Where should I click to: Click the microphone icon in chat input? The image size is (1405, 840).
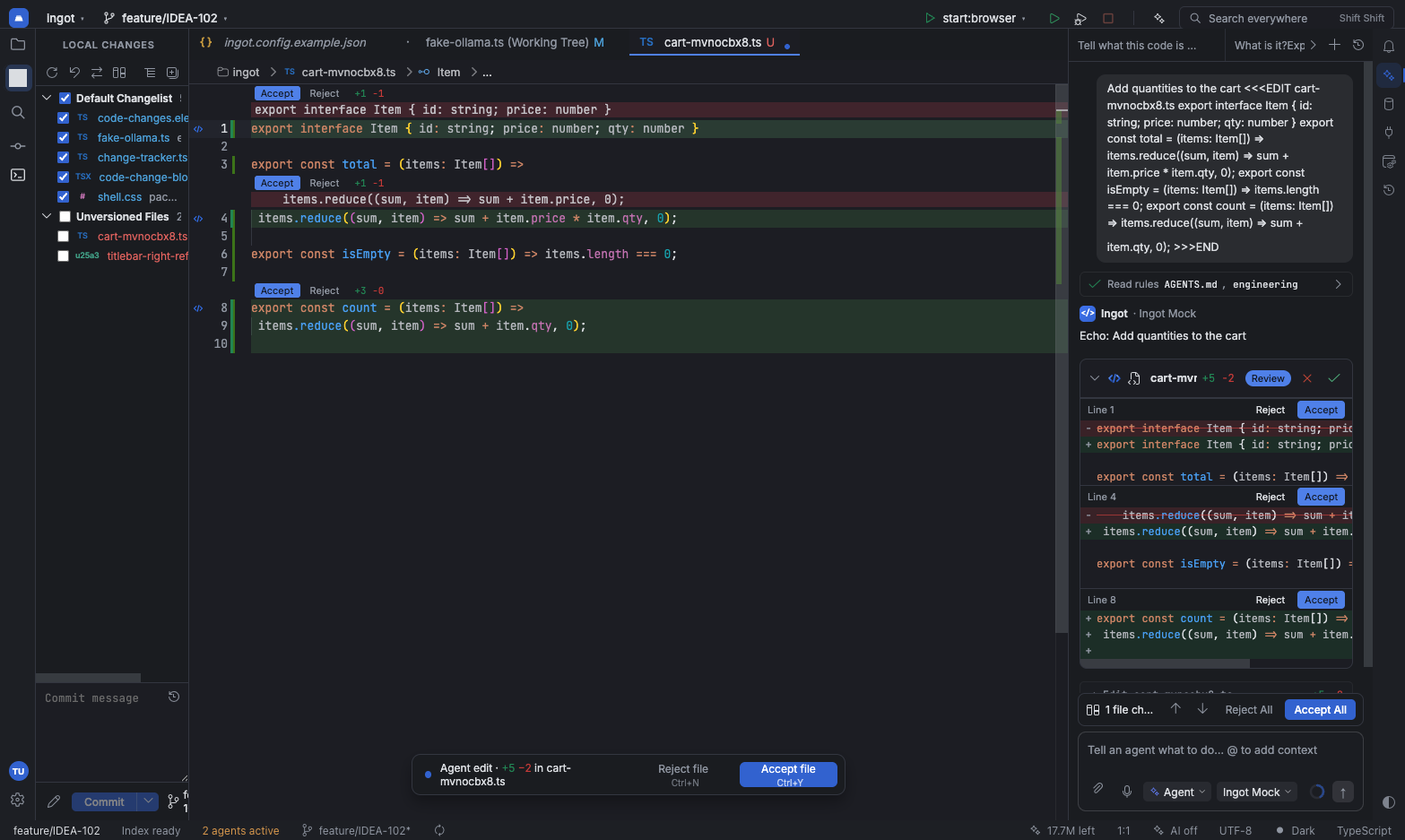(x=1127, y=791)
